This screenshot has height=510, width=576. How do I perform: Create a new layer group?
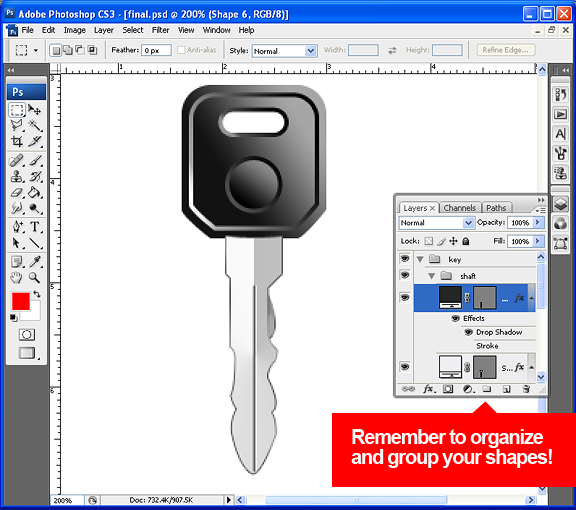[487, 389]
